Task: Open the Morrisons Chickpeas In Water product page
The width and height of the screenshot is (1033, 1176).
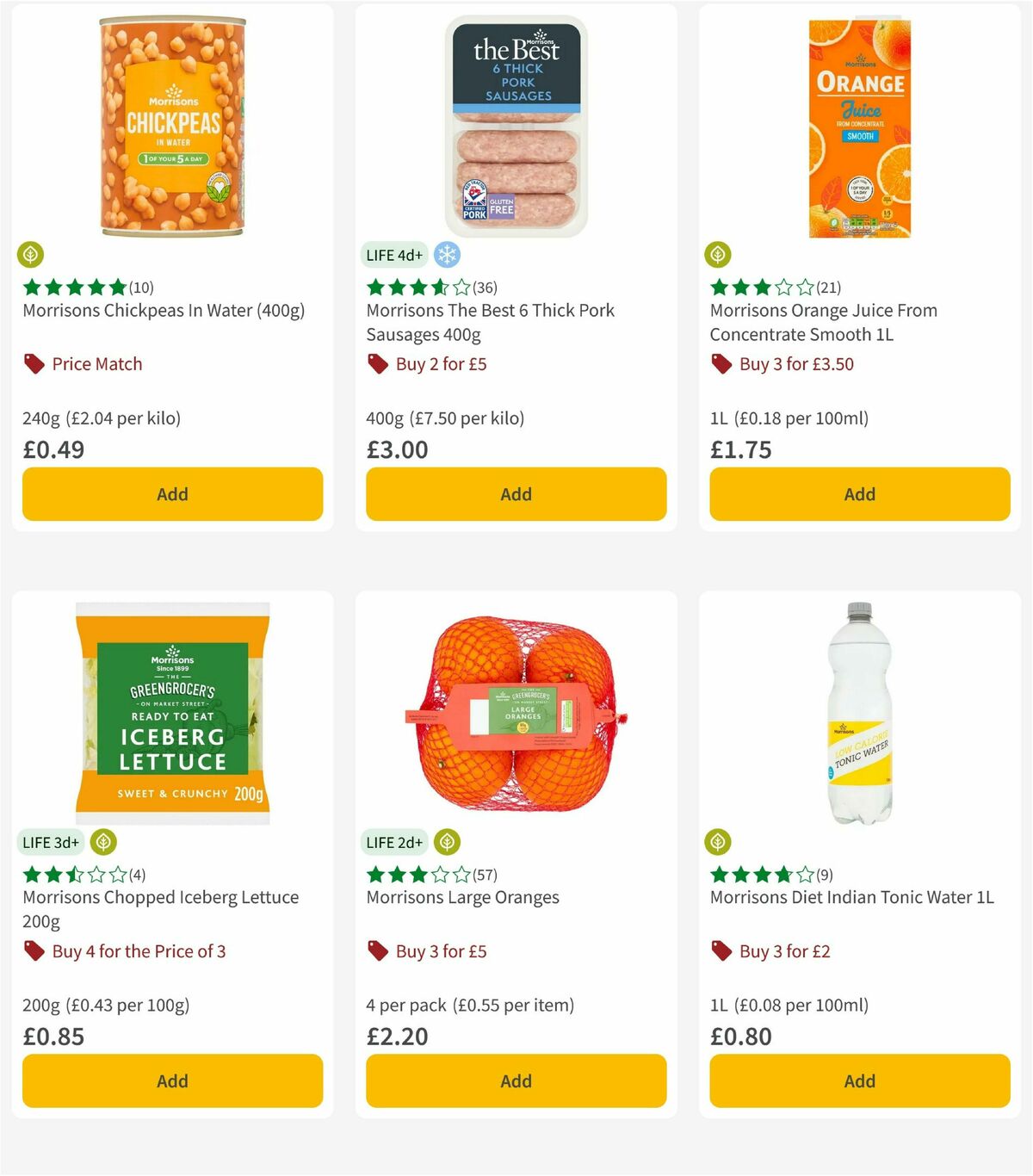Action: click(163, 310)
